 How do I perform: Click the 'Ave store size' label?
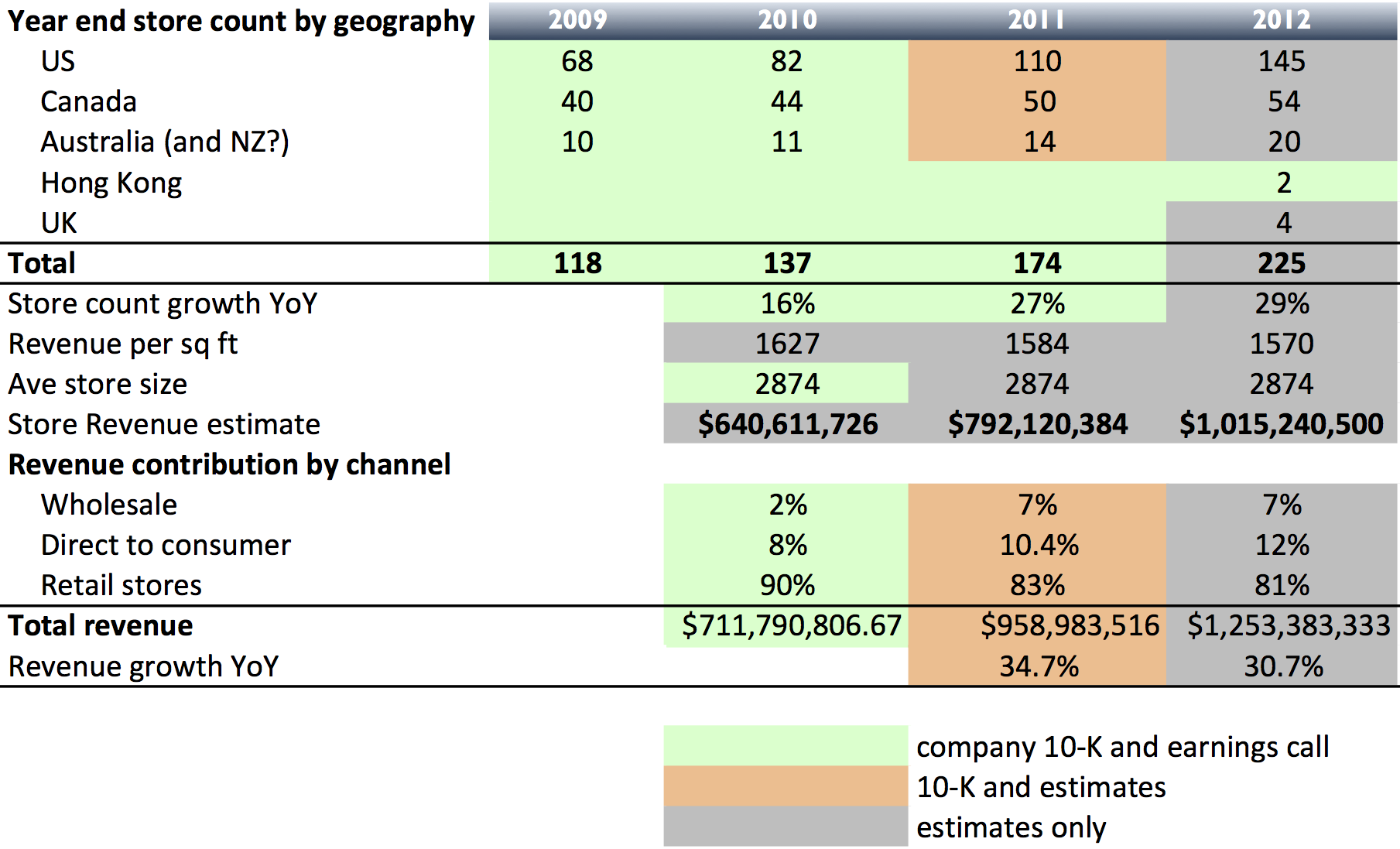tap(98, 384)
